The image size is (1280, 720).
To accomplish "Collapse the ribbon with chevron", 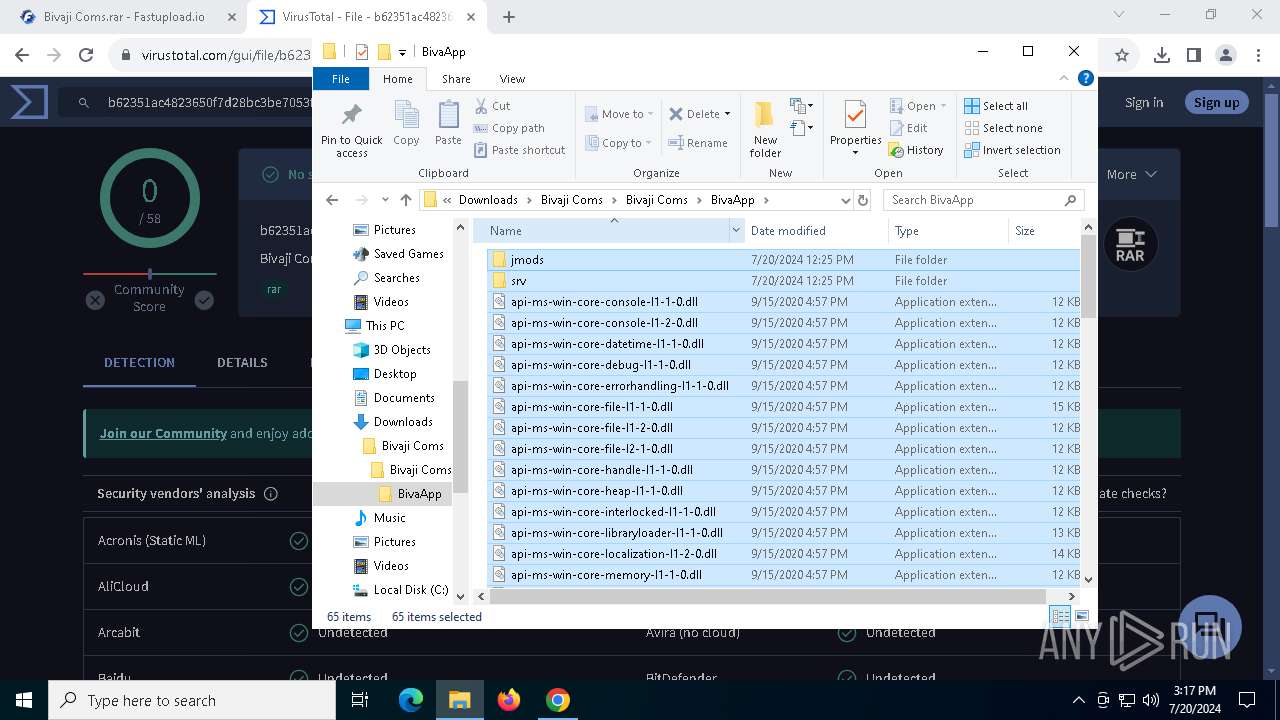I will coord(1064,78).
